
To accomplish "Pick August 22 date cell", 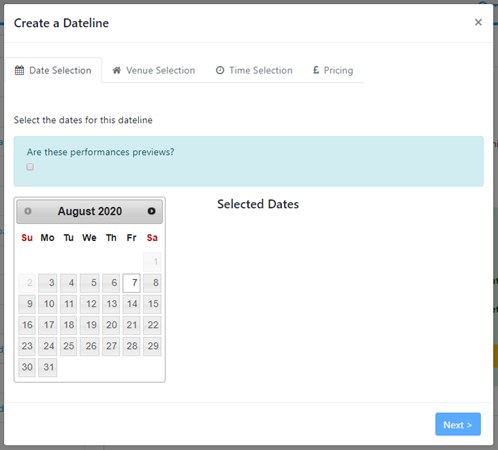I will [x=152, y=325].
